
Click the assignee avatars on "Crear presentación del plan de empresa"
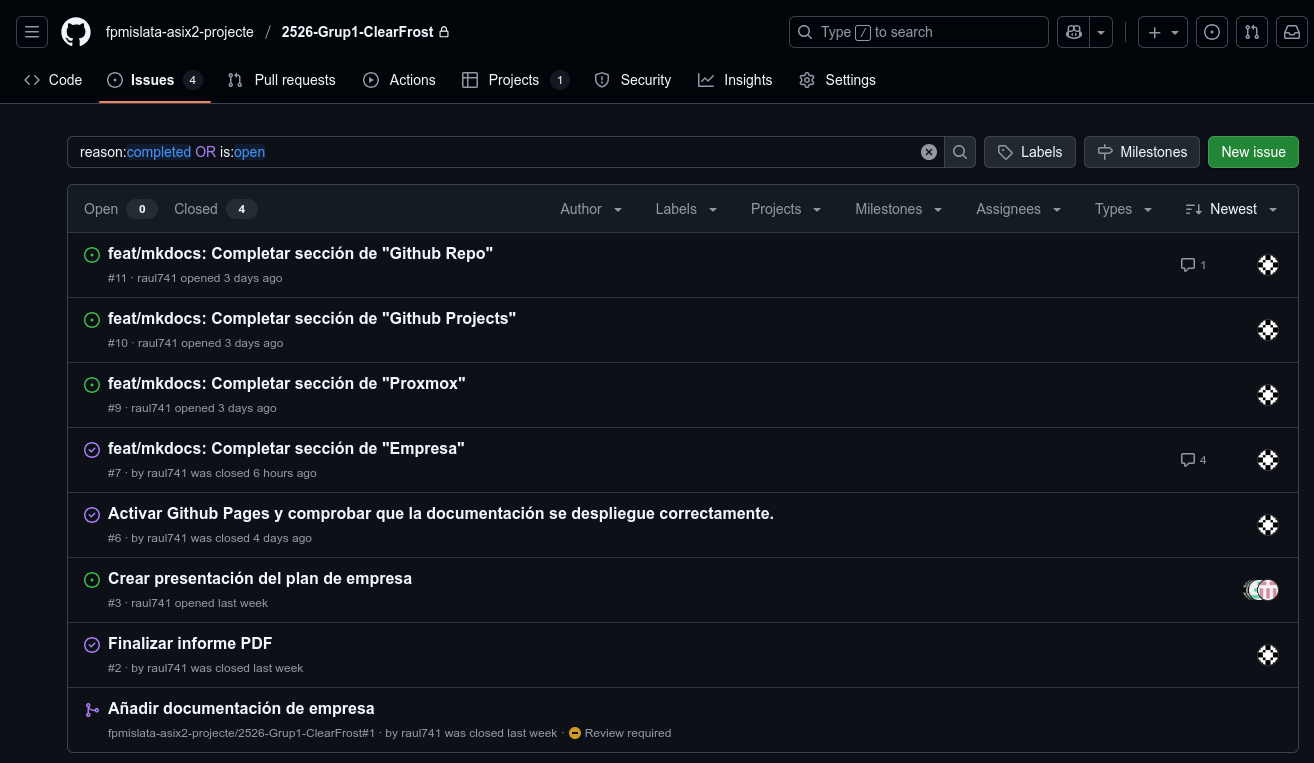coord(1261,590)
